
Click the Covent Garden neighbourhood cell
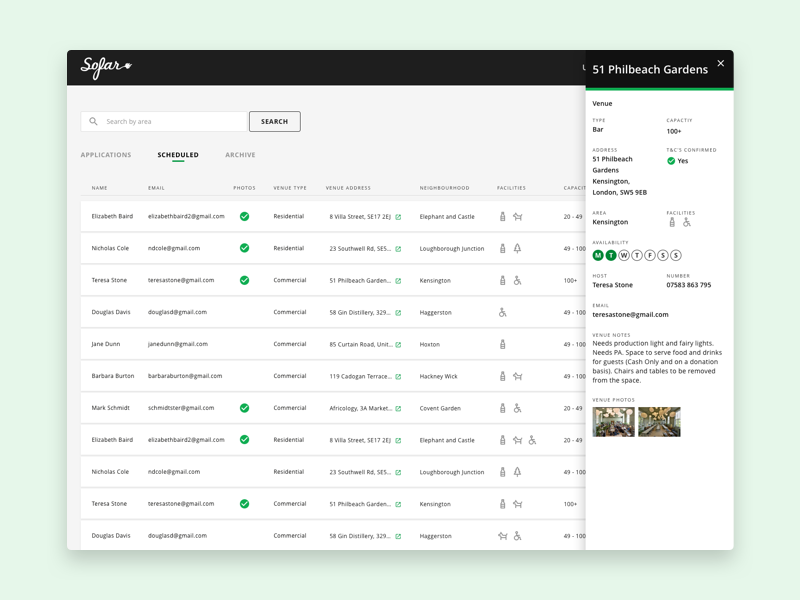pos(440,408)
